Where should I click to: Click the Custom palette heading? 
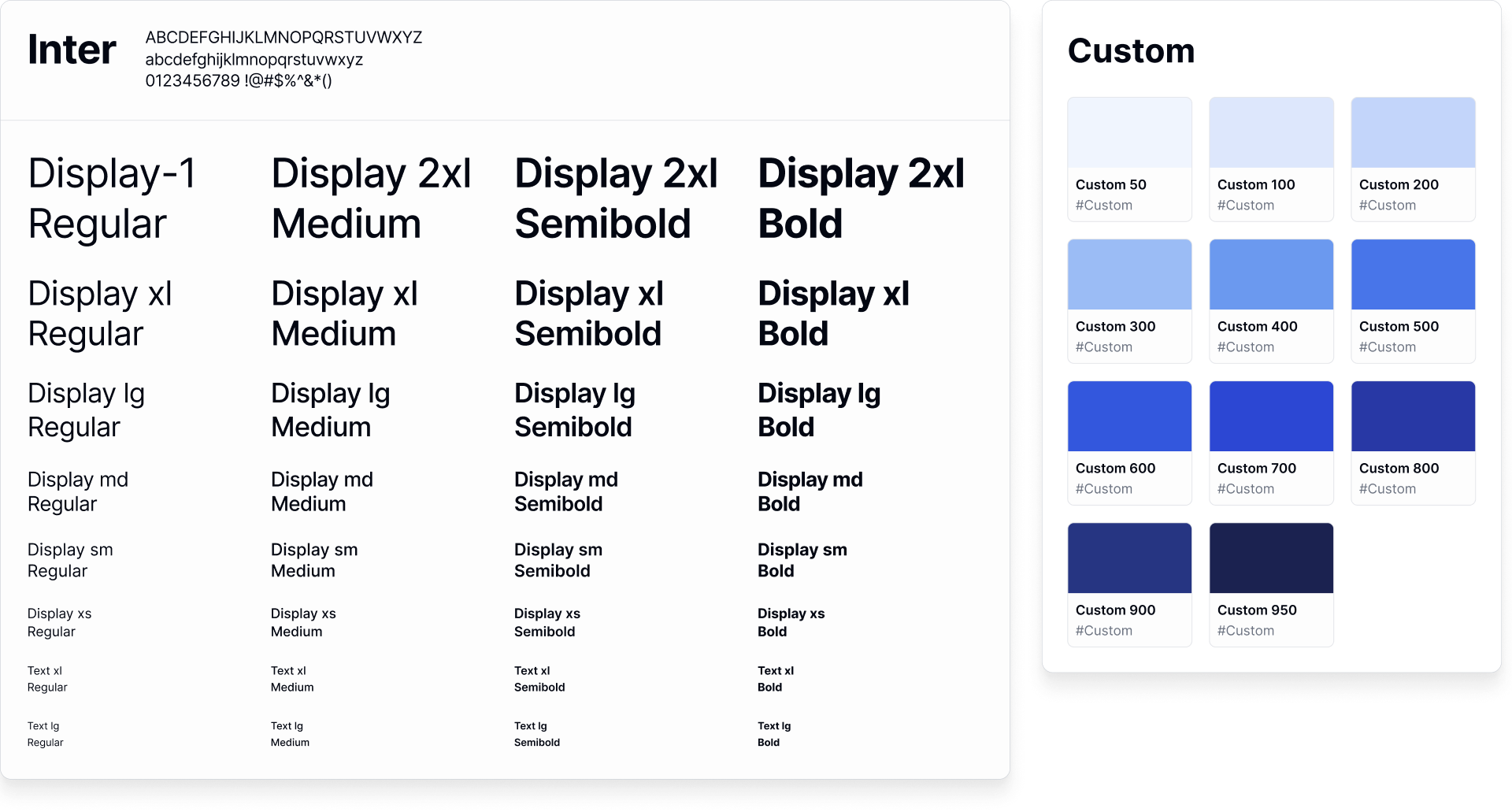click(1131, 51)
